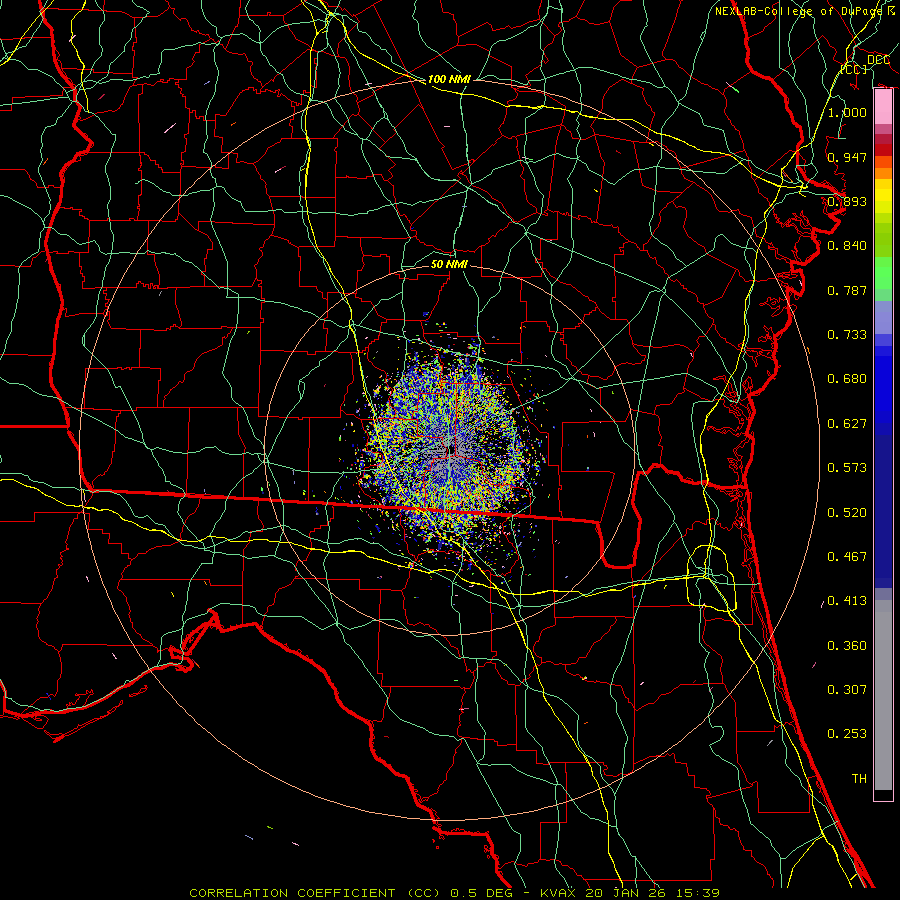Select the 0.573 legend value
The image size is (900, 900).
click(x=847, y=468)
